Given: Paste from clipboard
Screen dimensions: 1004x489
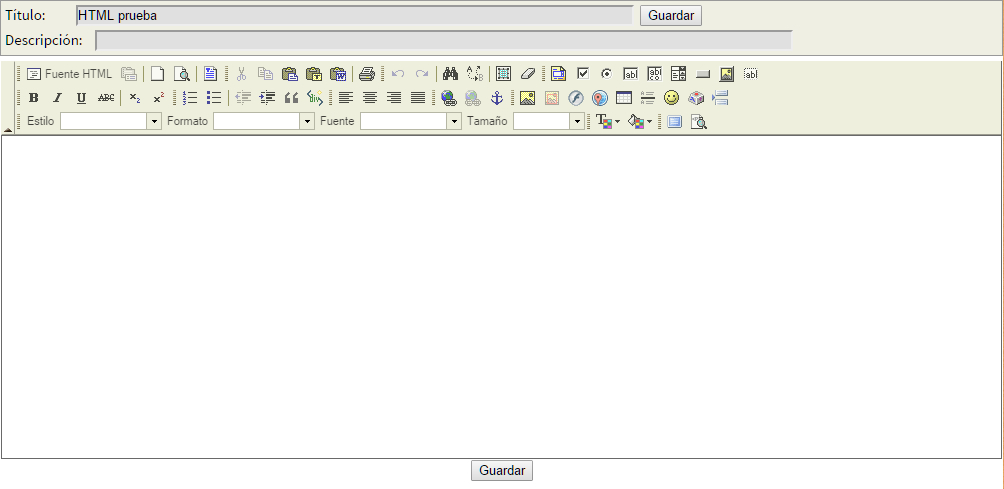Looking at the screenshot, I should pyautogui.click(x=289, y=74).
